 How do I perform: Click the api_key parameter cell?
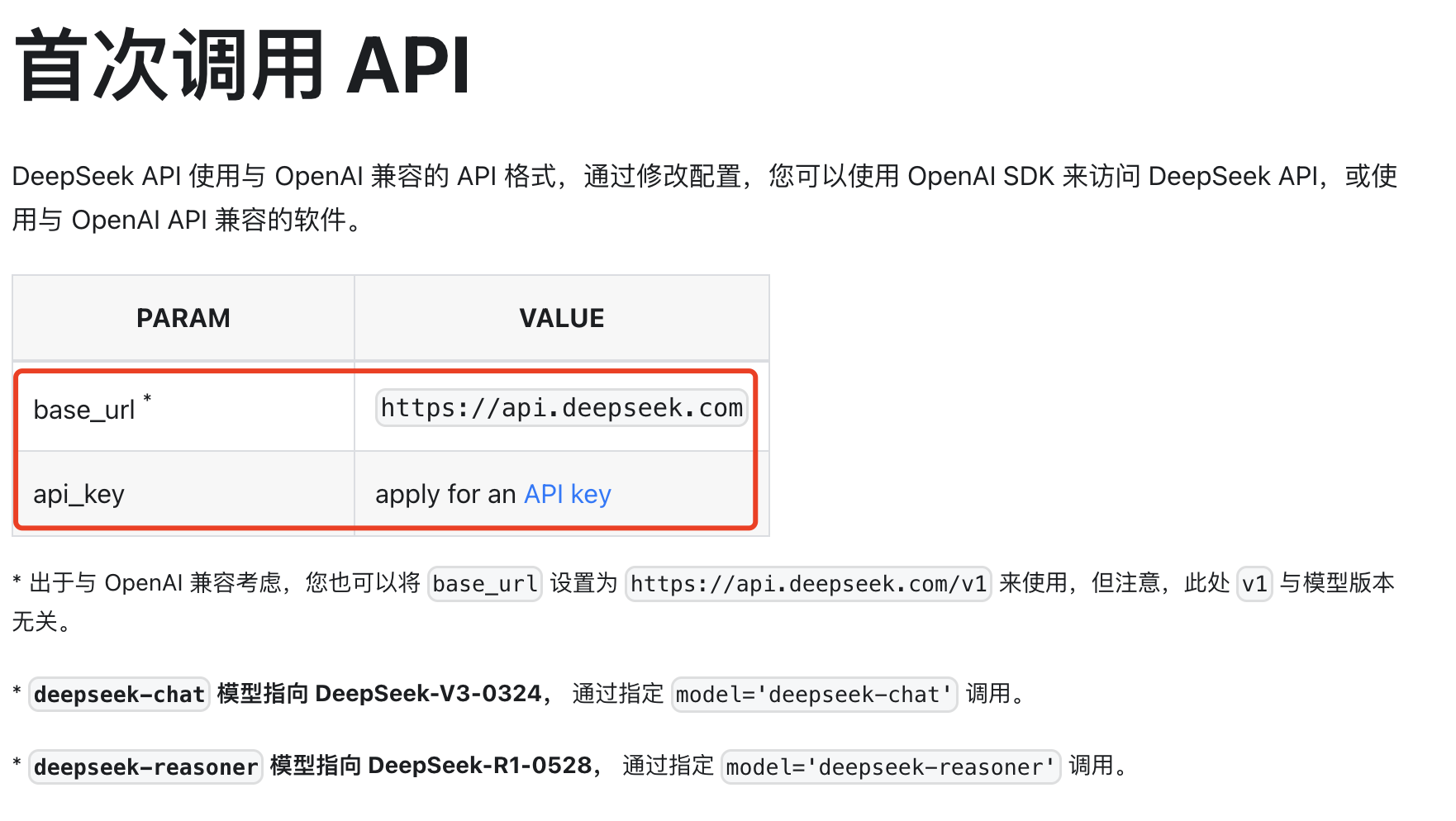(183, 494)
